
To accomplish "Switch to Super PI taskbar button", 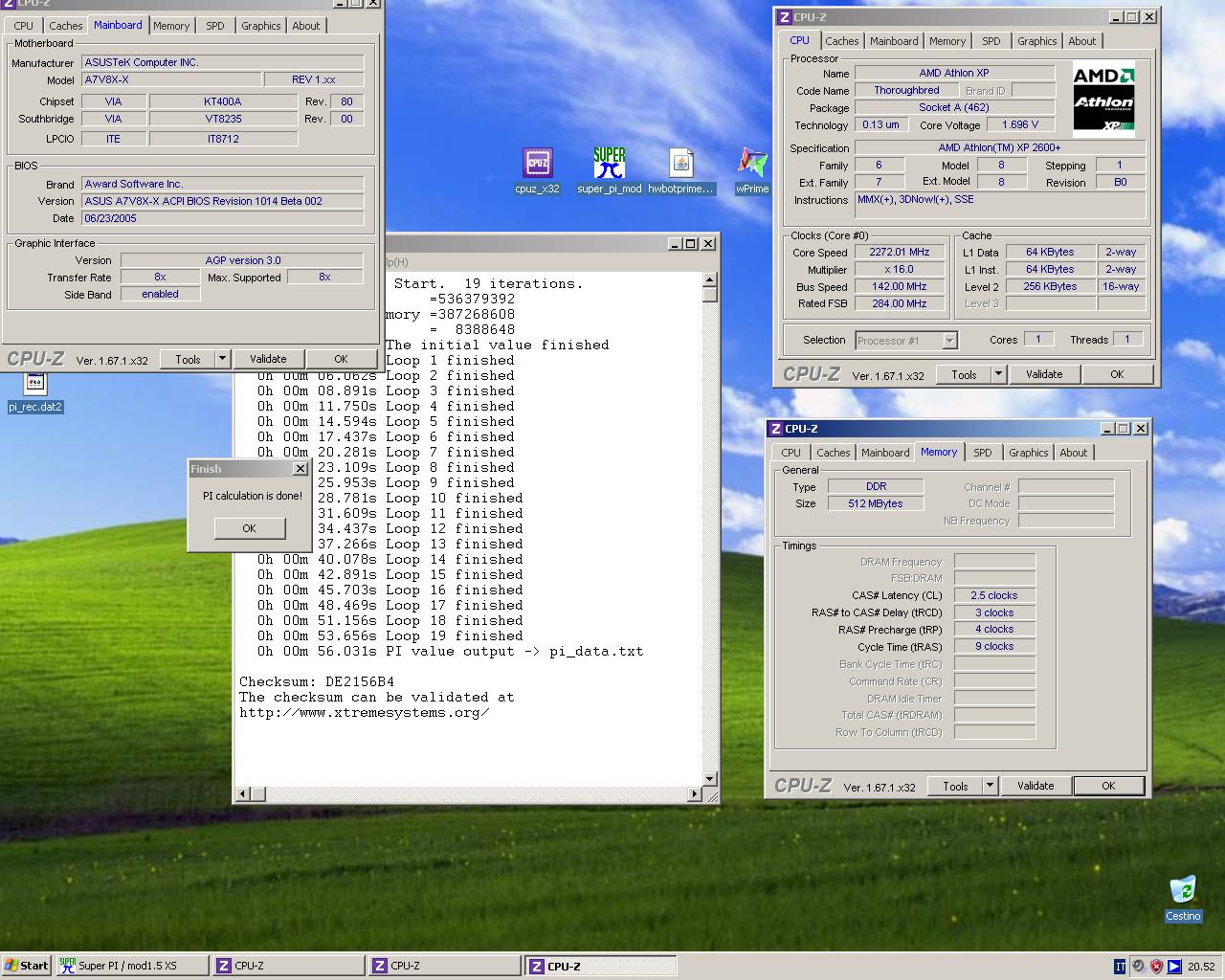I will (x=132, y=966).
